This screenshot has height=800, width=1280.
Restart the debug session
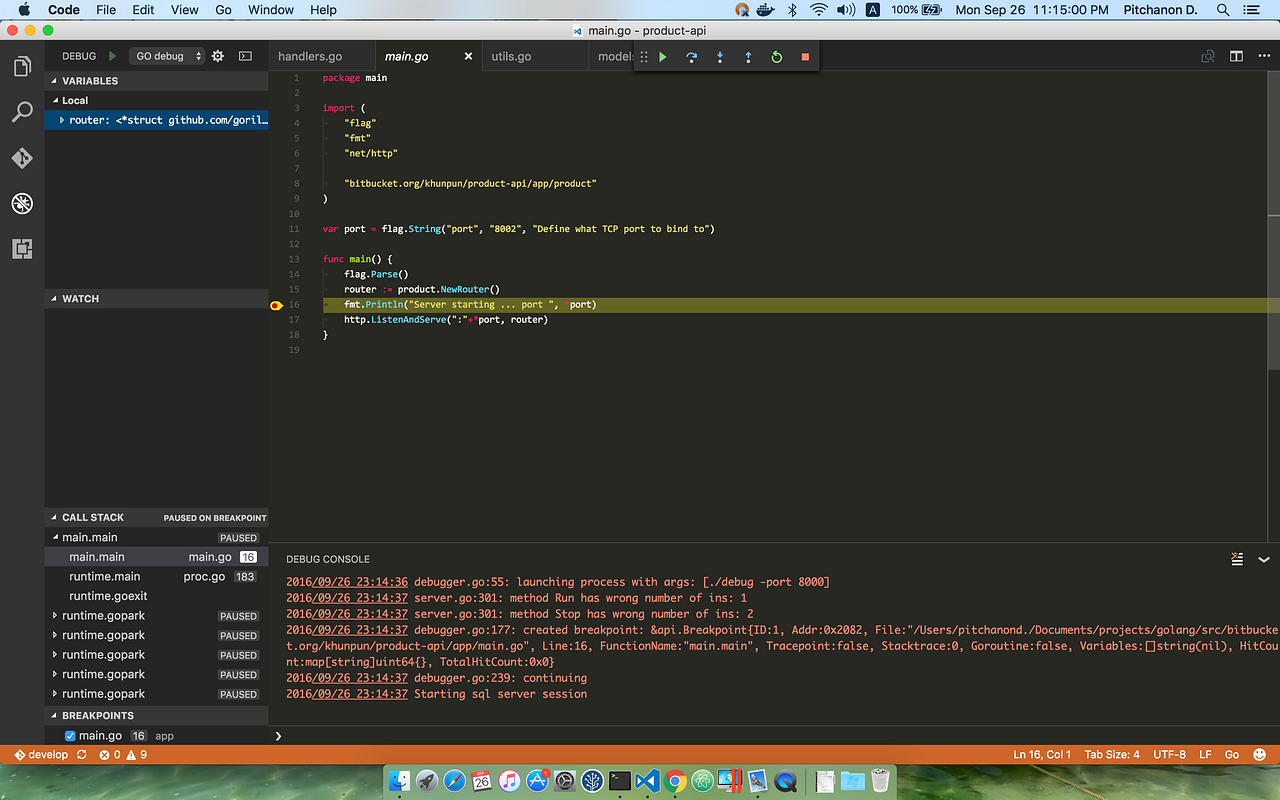click(776, 57)
